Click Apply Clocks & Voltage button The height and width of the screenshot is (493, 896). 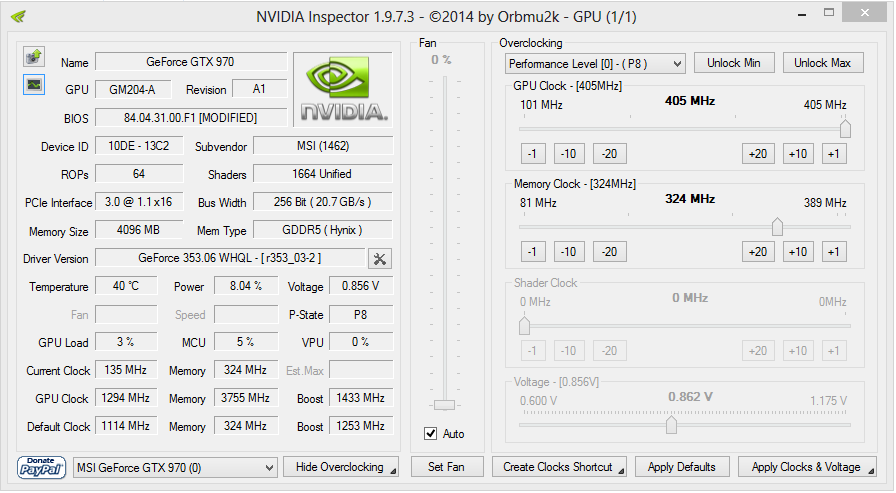pos(807,467)
